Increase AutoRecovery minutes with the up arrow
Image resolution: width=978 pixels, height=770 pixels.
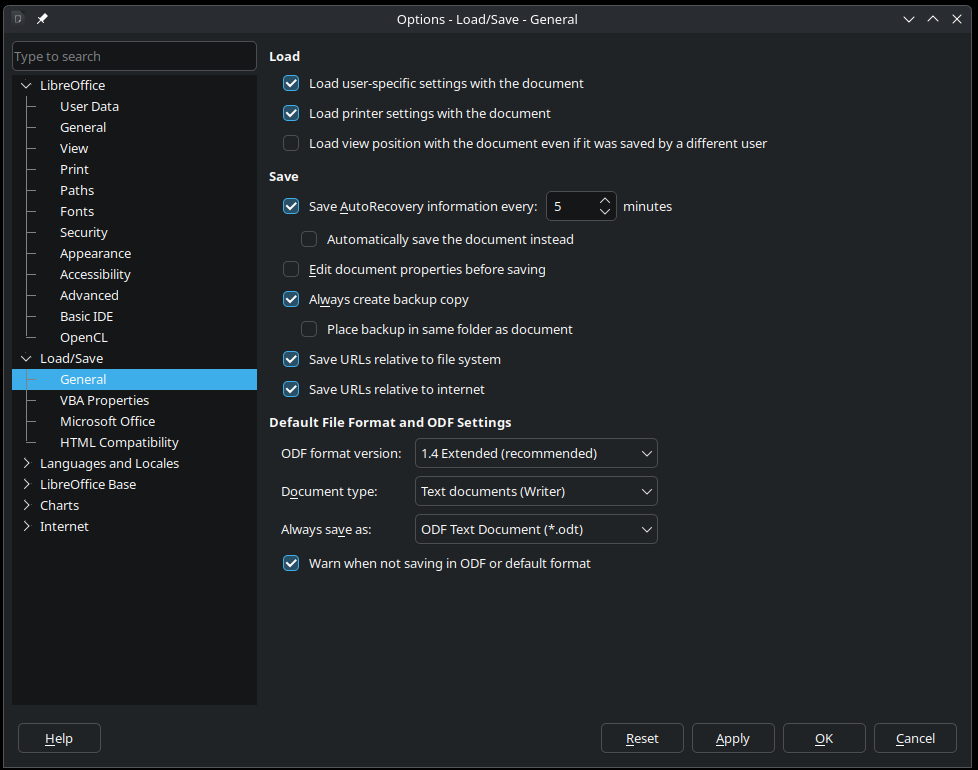pos(604,200)
